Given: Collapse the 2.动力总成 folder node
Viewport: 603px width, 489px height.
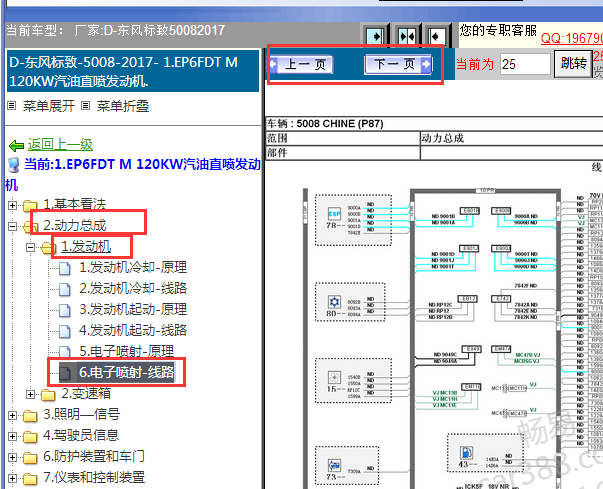Looking at the screenshot, I should tap(12, 226).
